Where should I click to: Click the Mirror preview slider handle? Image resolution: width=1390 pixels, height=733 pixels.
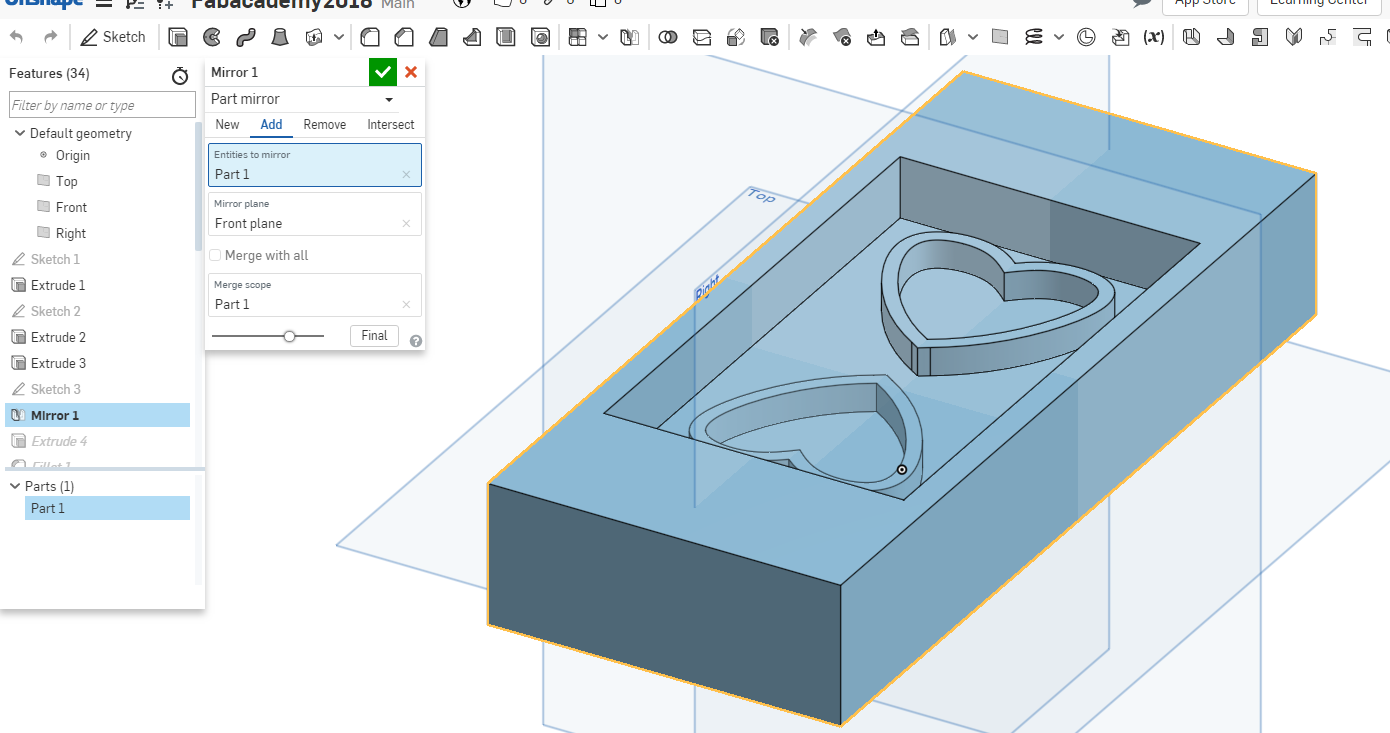(289, 336)
